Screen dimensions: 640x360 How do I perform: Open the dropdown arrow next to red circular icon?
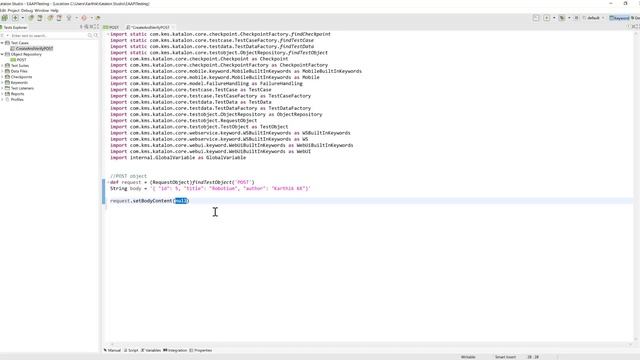coord(91,18)
